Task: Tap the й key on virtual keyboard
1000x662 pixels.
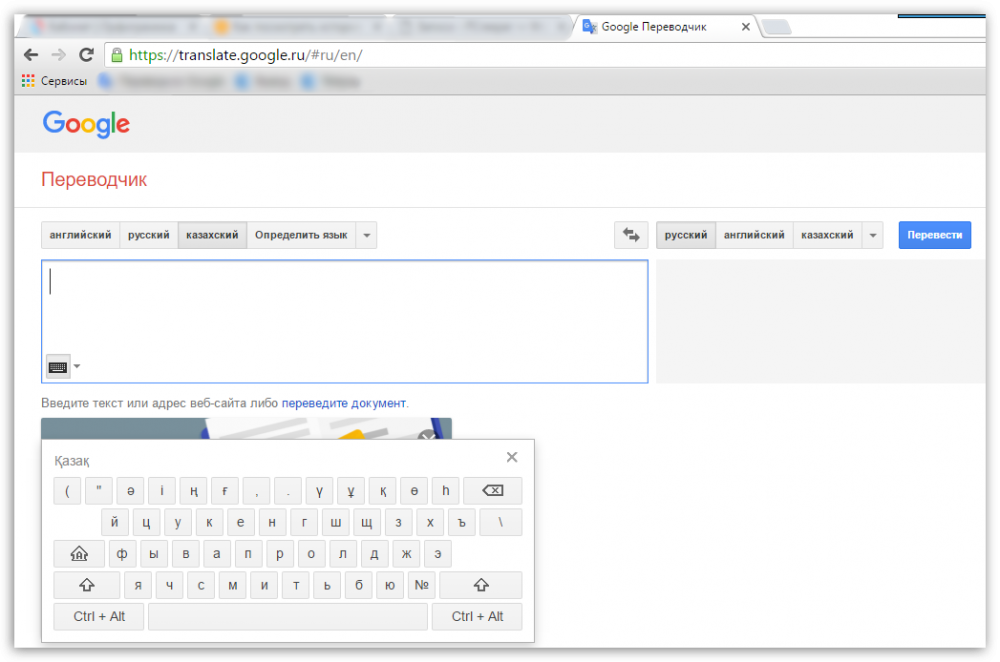Action: (x=115, y=522)
